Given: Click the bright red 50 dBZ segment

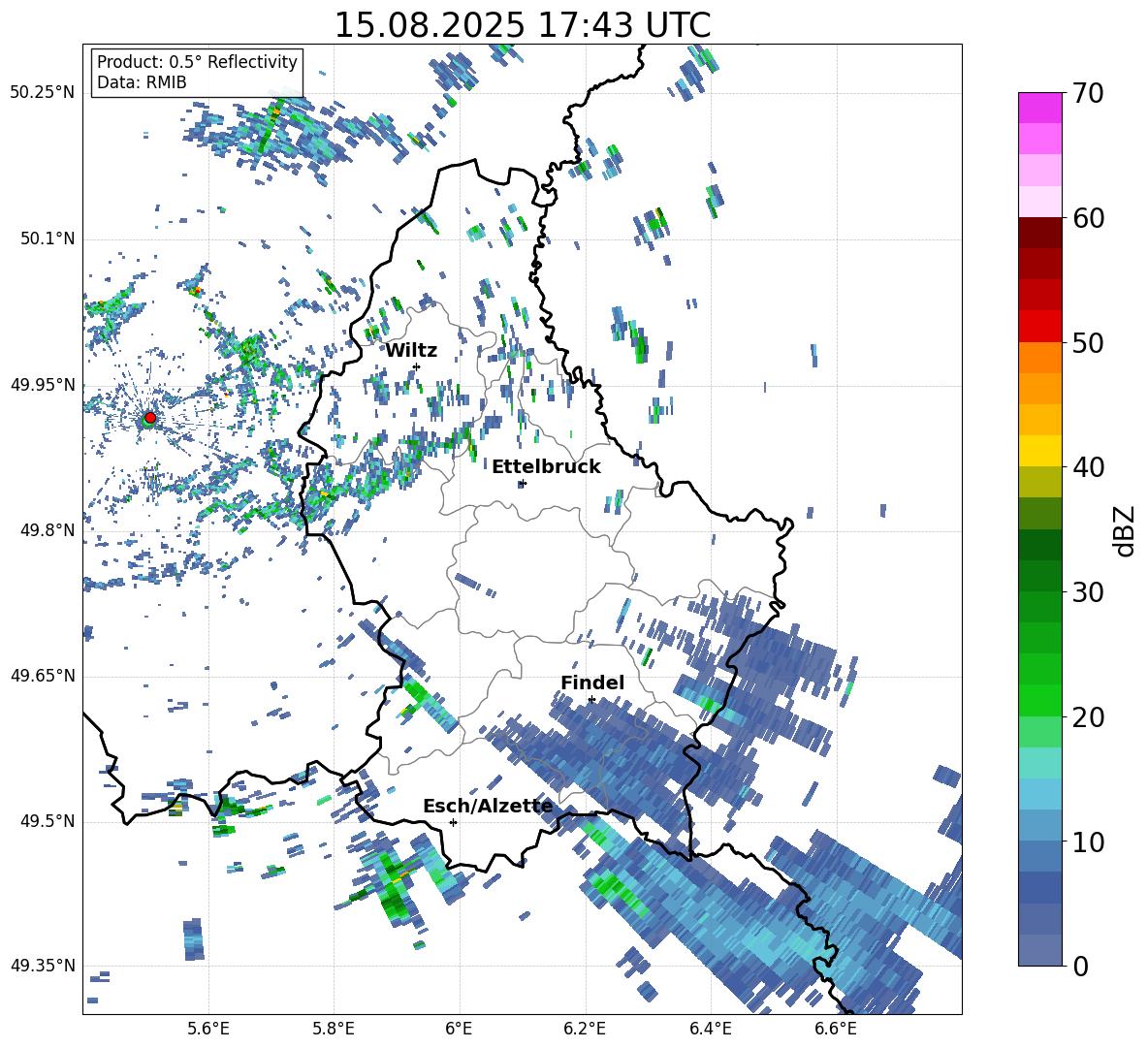Looking at the screenshot, I should (x=1040, y=327).
